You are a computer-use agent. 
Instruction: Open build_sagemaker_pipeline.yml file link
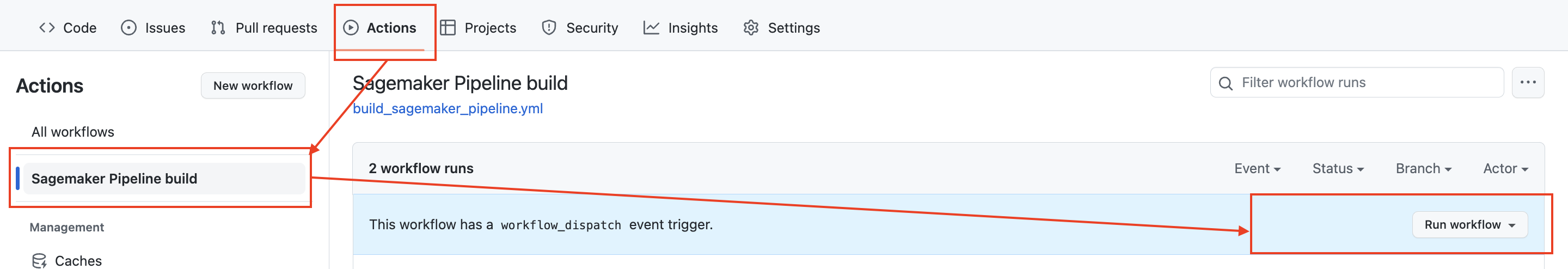(x=448, y=108)
